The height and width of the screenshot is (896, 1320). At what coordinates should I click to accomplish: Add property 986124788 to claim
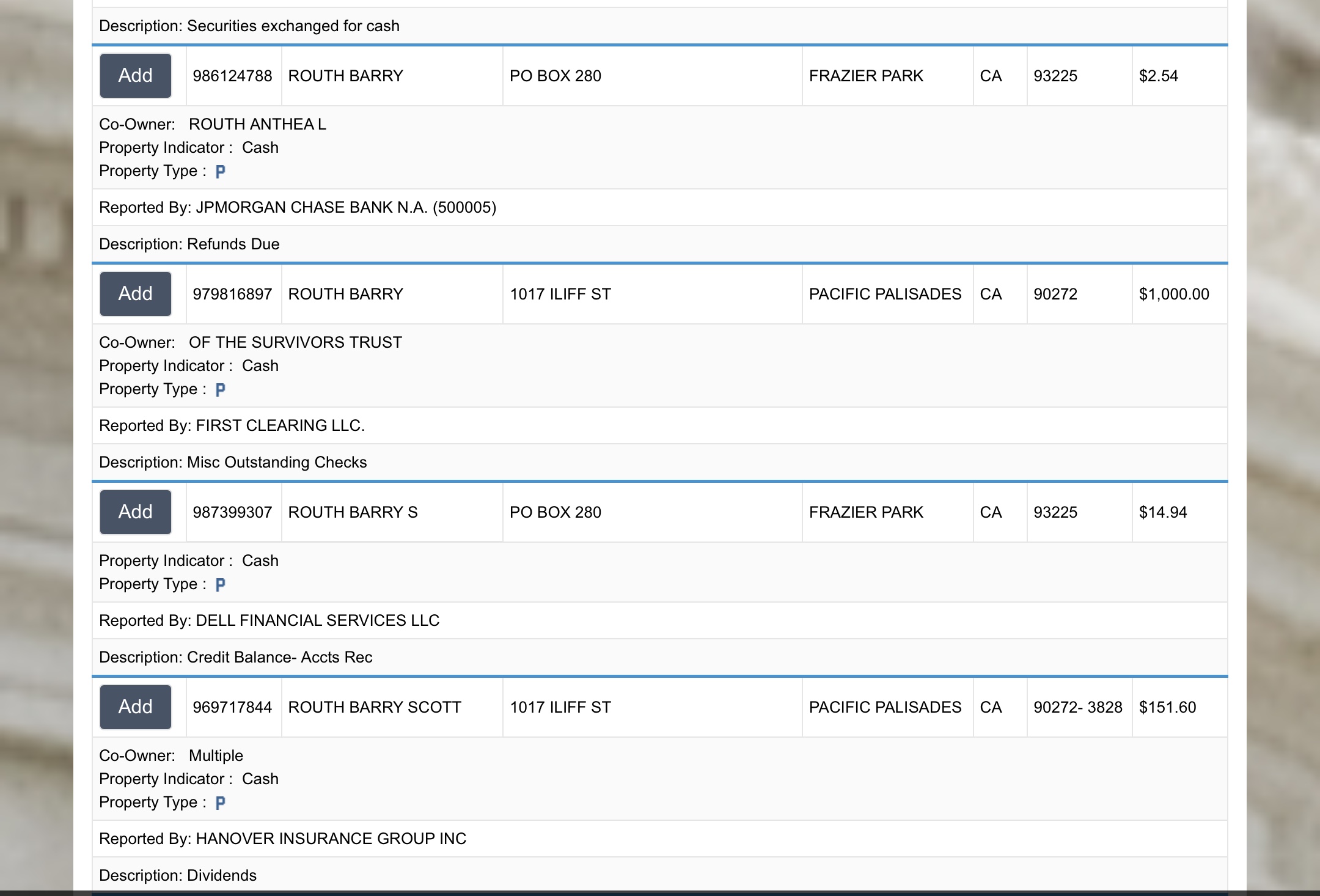coord(135,76)
